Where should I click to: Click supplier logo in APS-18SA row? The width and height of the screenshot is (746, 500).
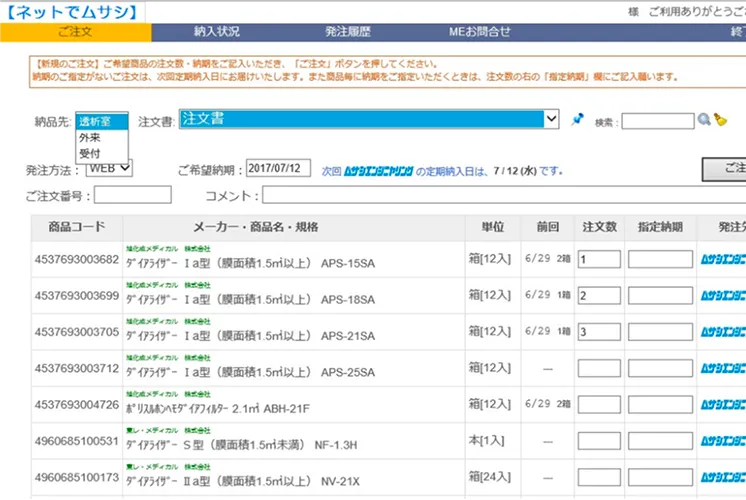[x=723, y=295]
